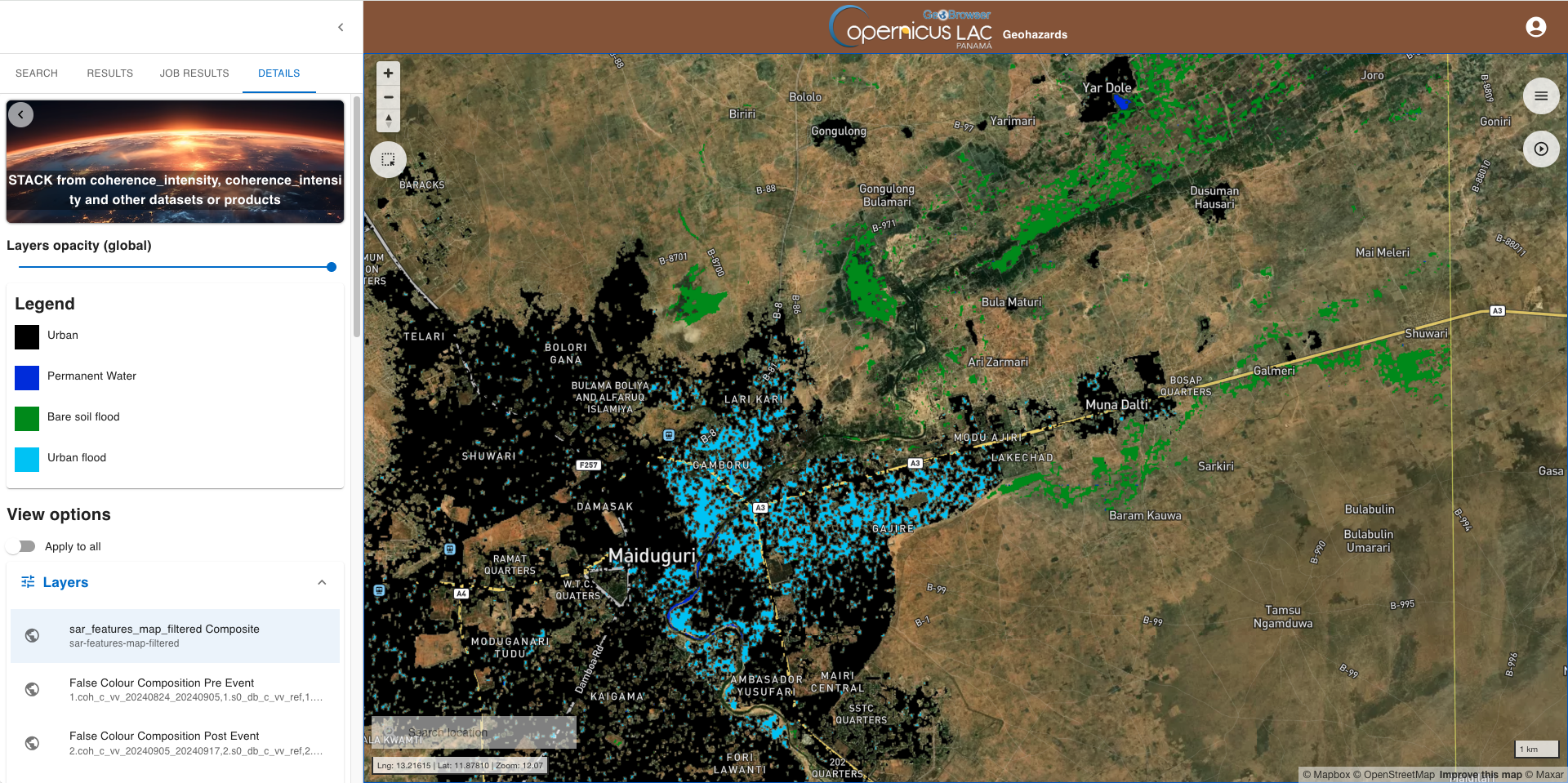Zoom out of the map
This screenshot has height=783, width=1568.
(388, 97)
